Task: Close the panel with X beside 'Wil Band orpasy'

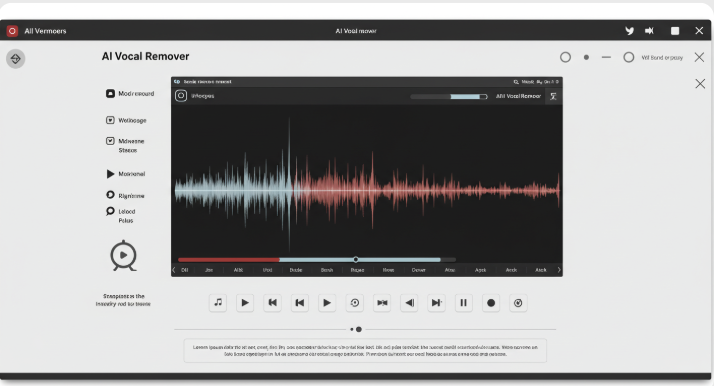Action: [699, 57]
